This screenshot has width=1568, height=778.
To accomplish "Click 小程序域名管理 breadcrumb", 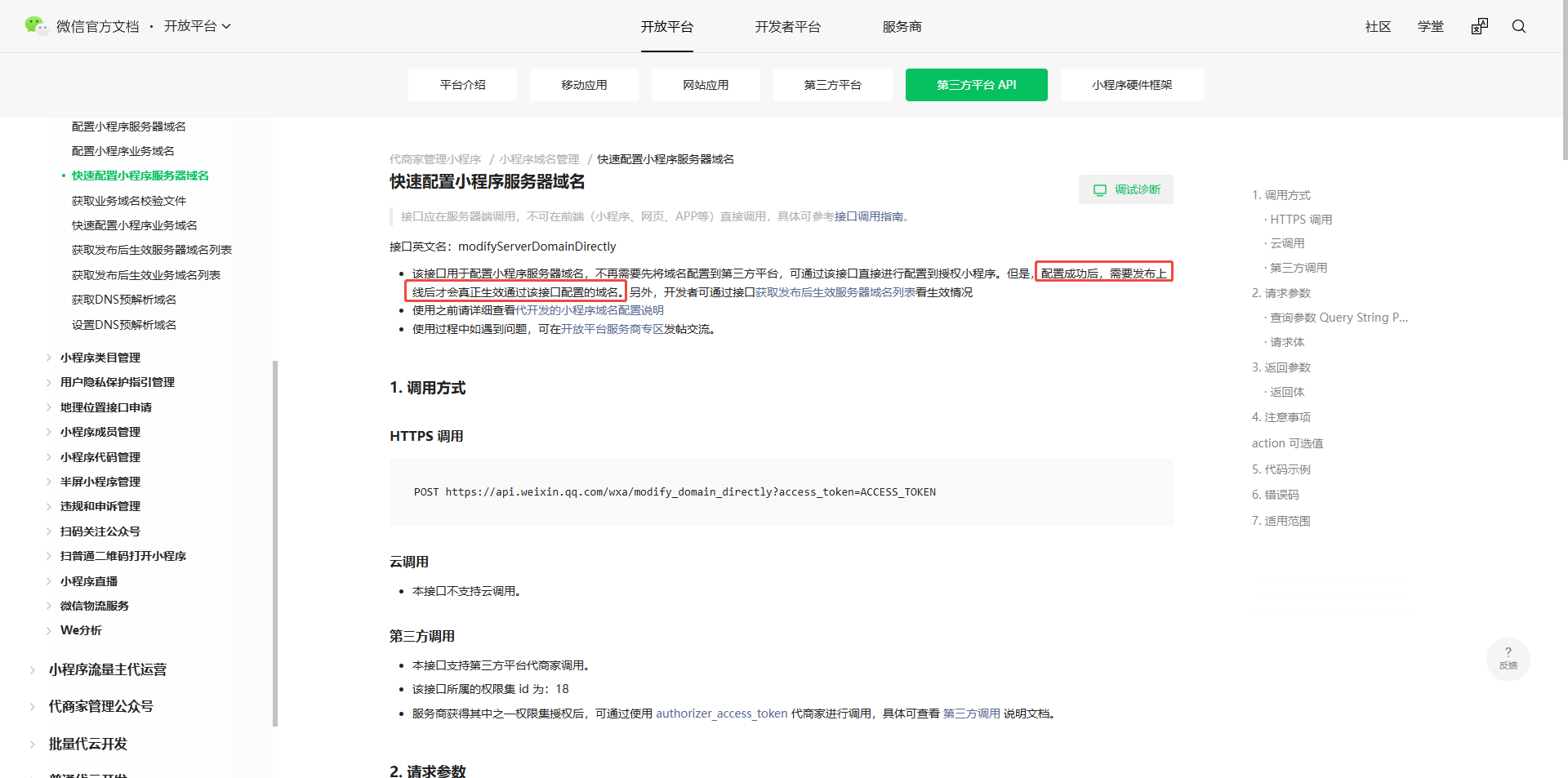I will point(539,159).
